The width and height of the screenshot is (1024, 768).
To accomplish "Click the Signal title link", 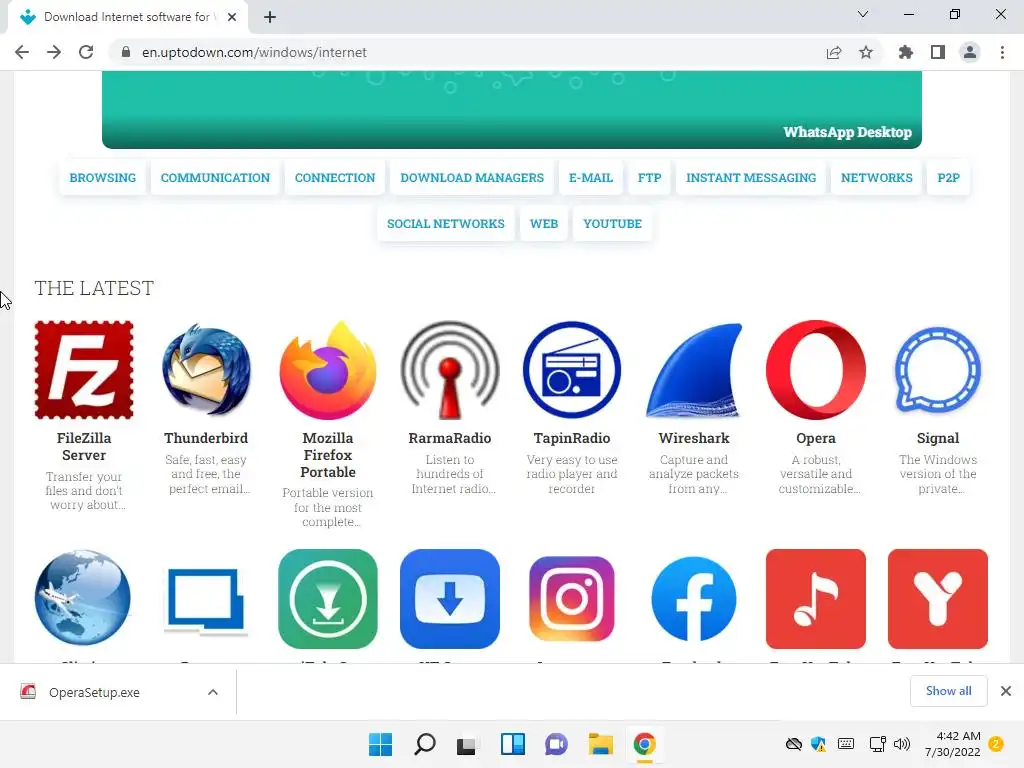I will coord(938,438).
